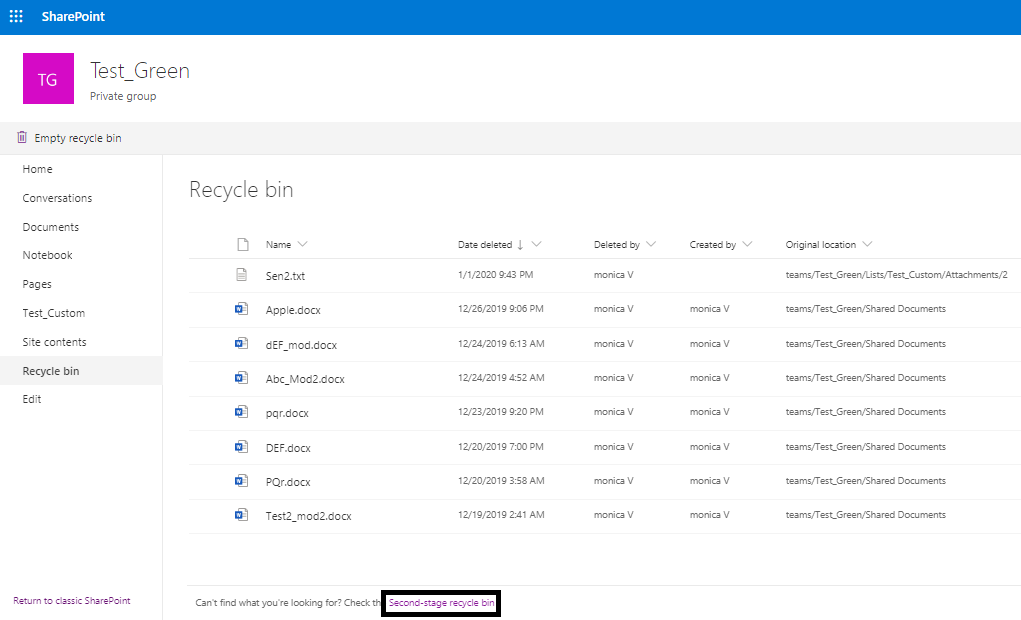
Task: Click the date 12/24/2019 6:13 AM
Action: coord(501,343)
